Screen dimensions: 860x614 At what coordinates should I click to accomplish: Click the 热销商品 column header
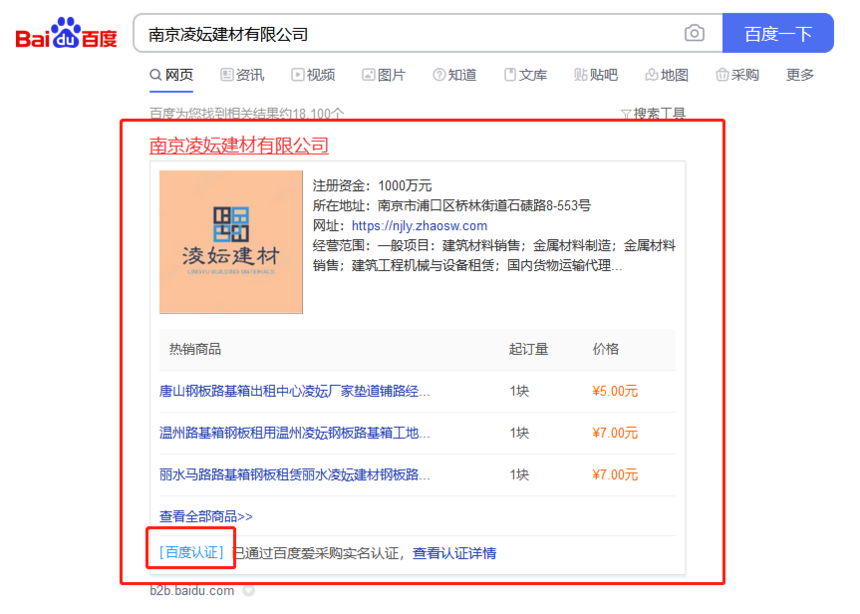pyautogui.click(x=195, y=349)
